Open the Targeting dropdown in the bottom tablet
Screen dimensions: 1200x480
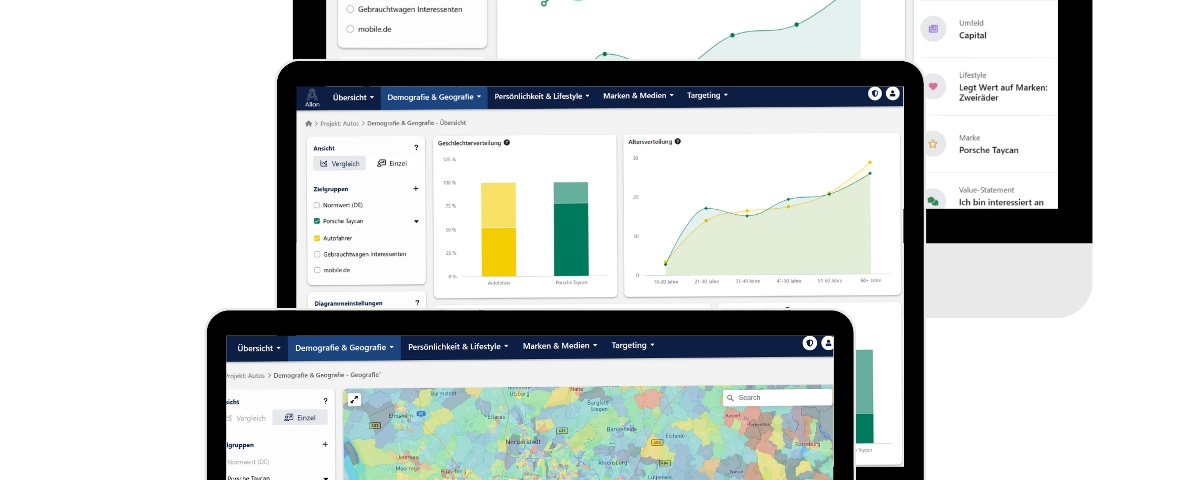633,346
